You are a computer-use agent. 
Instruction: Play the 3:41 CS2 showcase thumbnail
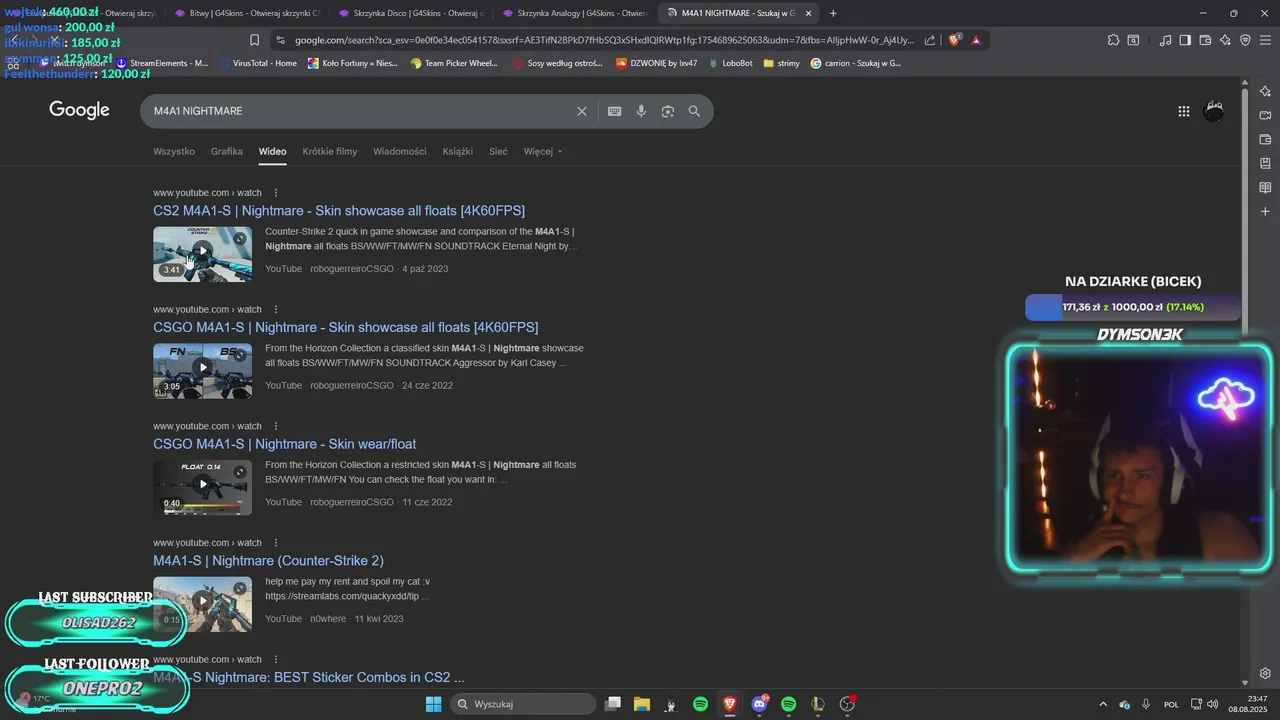(x=202, y=254)
